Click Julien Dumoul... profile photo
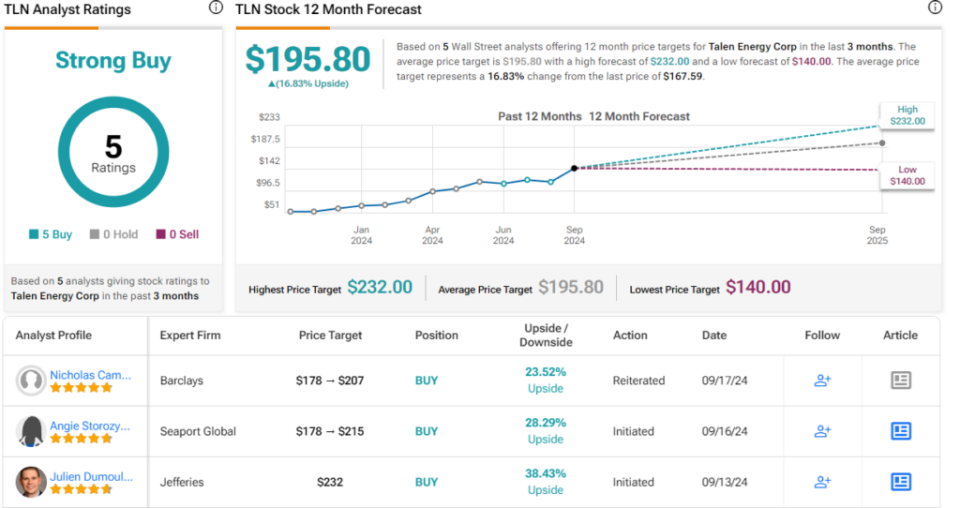Viewport: 960px width, 508px height. [31, 482]
